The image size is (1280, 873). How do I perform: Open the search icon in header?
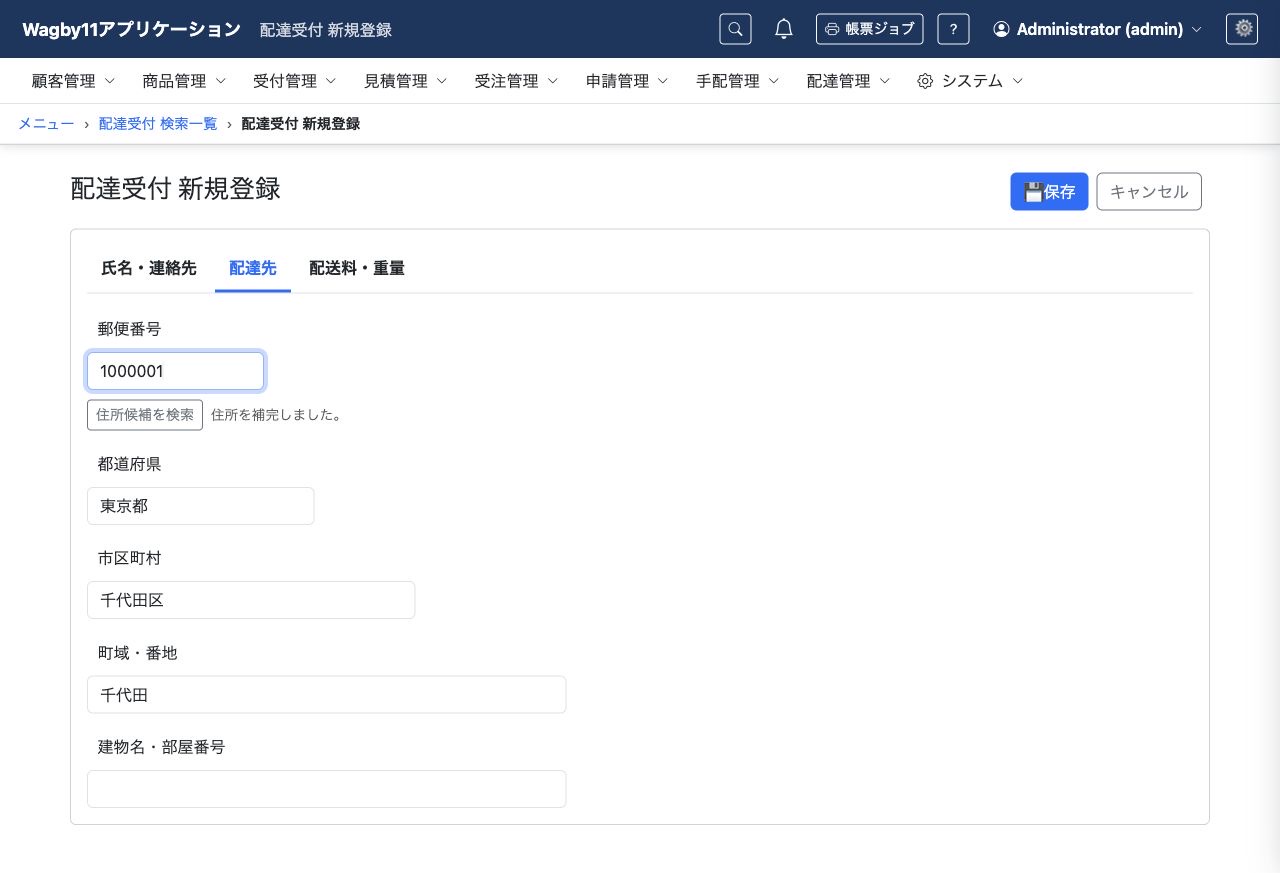click(x=735, y=29)
